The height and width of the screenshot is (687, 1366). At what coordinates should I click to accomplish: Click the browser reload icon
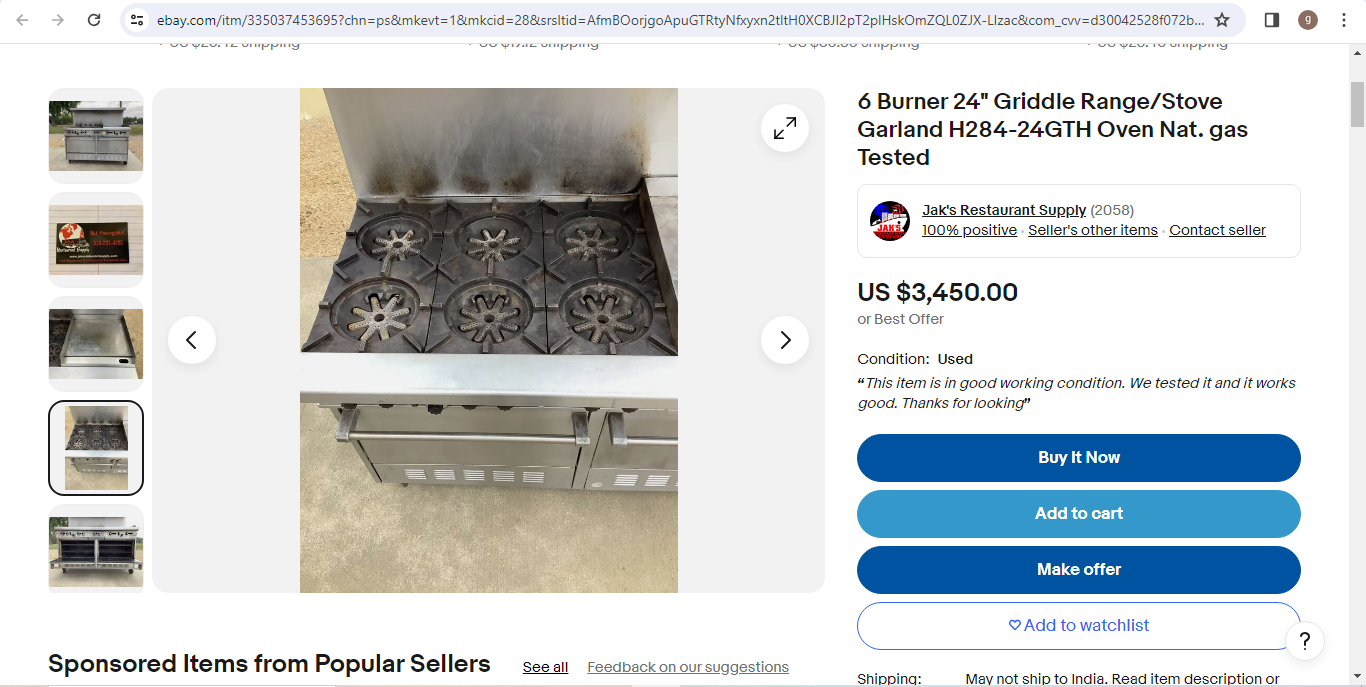coord(94,20)
